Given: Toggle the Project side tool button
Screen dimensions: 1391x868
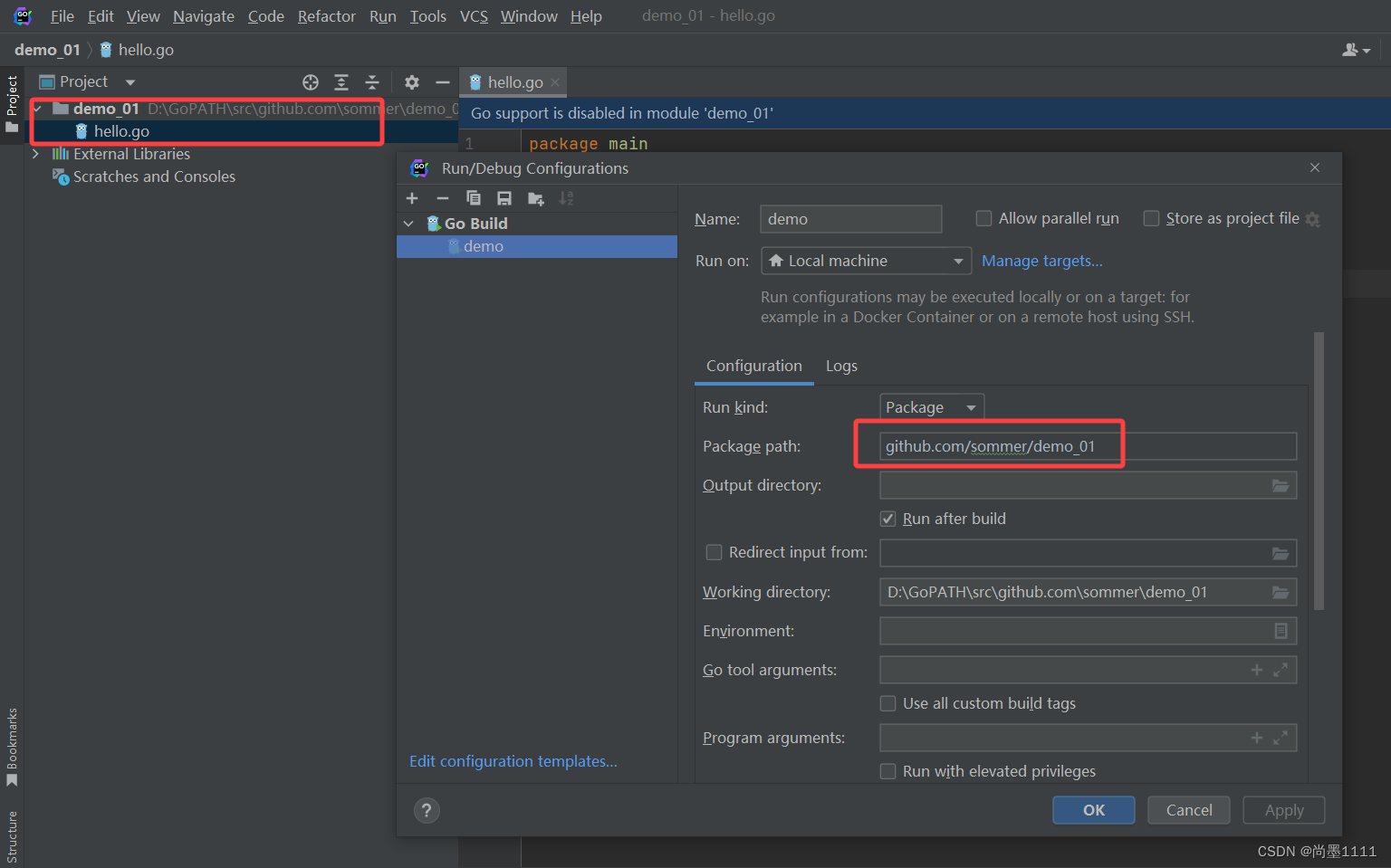Looking at the screenshot, I should (12, 103).
